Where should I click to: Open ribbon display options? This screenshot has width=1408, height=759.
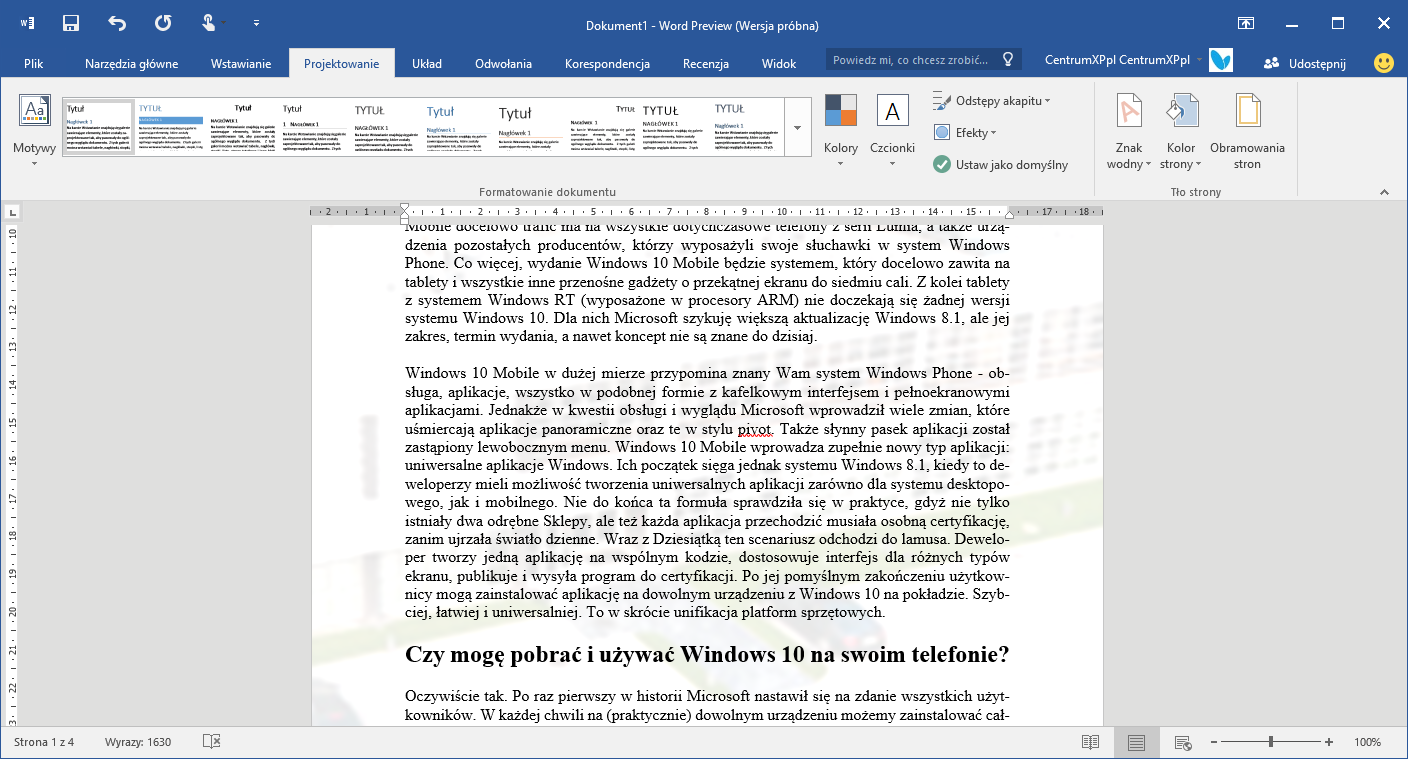click(x=1245, y=23)
